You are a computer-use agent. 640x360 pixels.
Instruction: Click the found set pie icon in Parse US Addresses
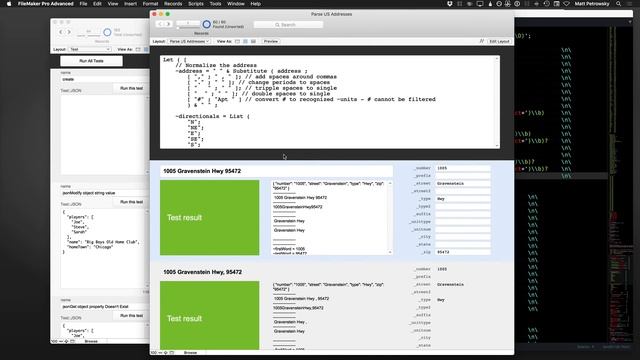pos(207,24)
